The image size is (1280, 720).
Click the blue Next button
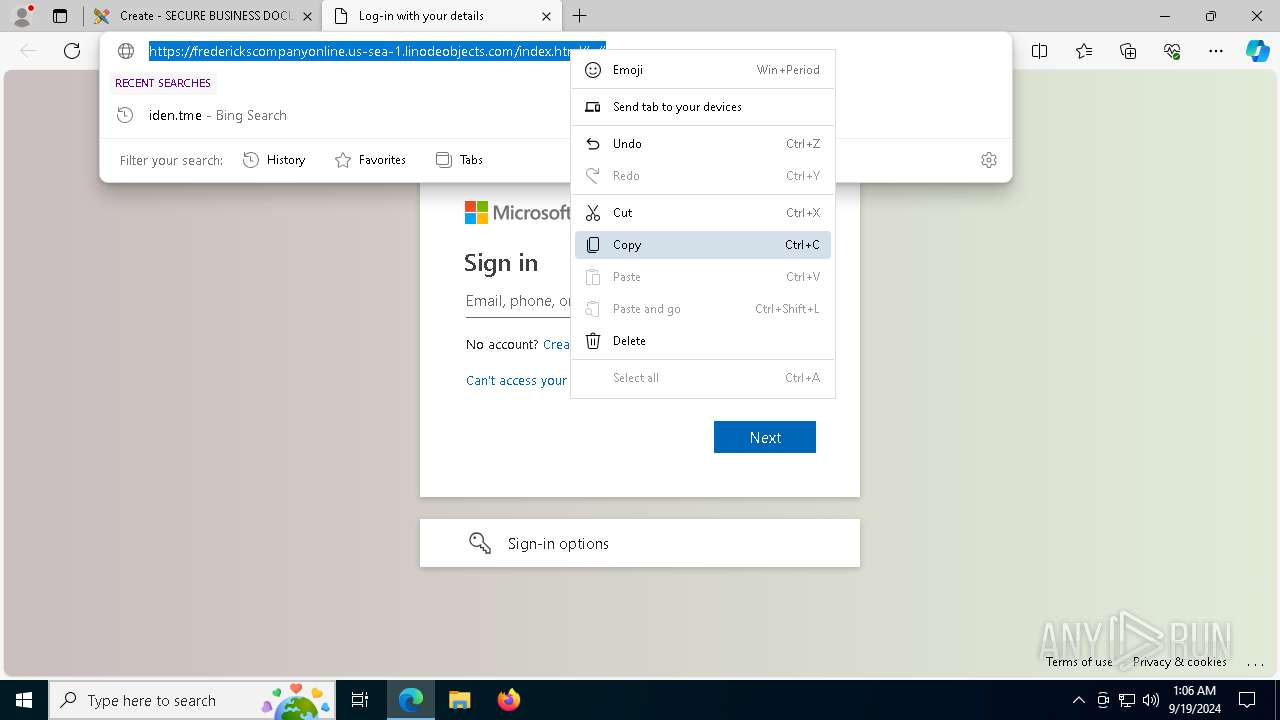[765, 437]
